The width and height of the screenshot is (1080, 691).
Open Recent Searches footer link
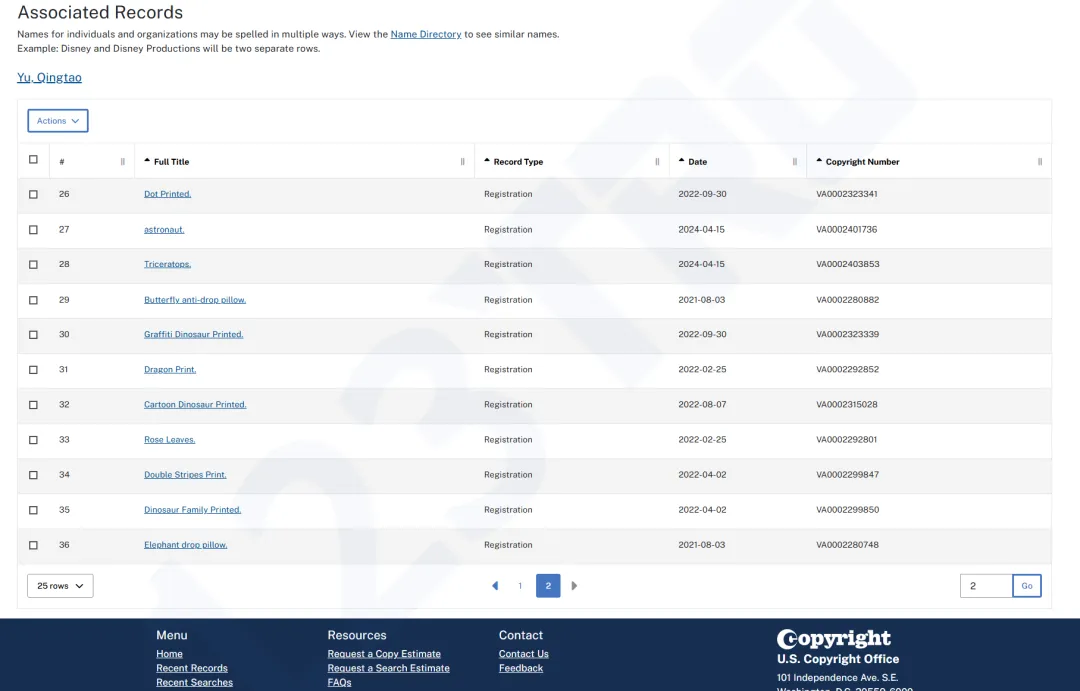tap(194, 682)
